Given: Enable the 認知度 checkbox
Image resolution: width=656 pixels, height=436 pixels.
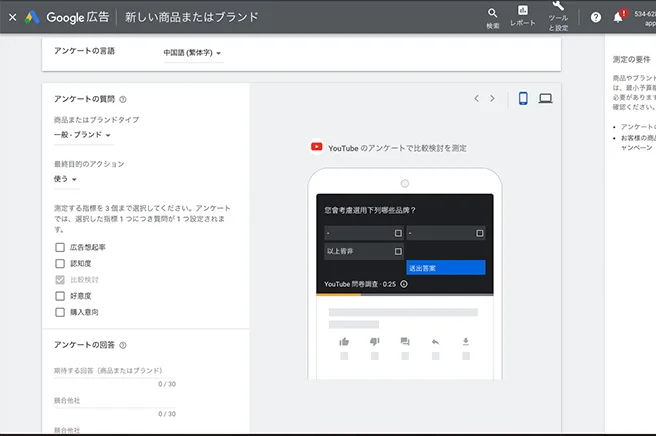Looking at the screenshot, I should (x=60, y=264).
